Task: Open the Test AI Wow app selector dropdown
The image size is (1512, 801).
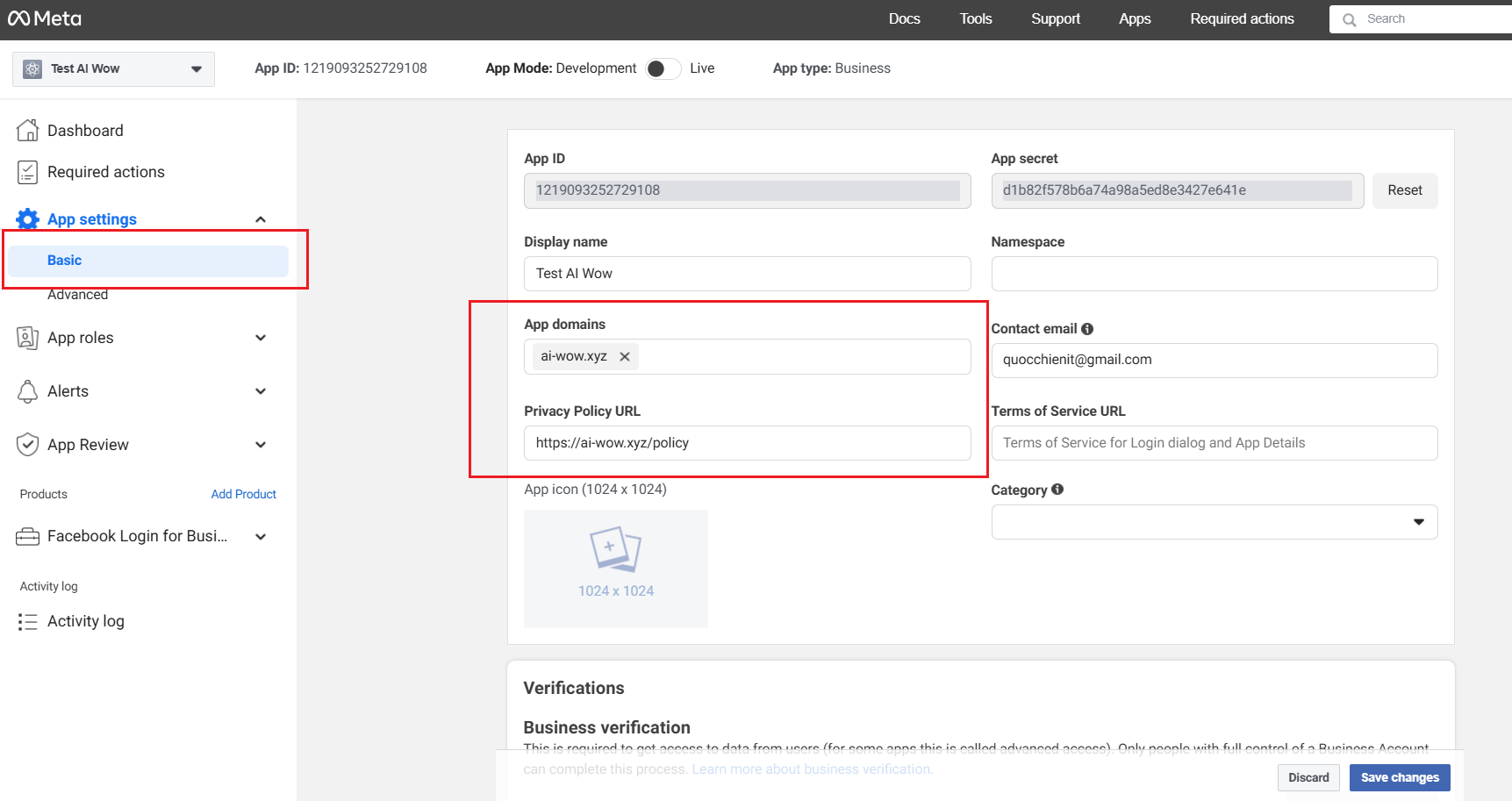Action: [x=113, y=68]
